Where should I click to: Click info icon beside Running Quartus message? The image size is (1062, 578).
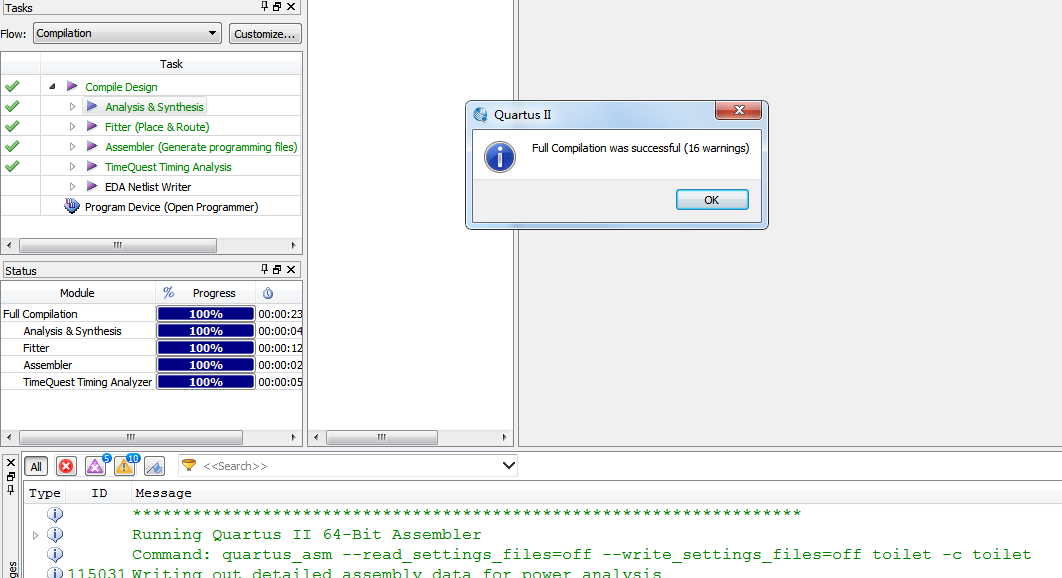tap(55, 535)
